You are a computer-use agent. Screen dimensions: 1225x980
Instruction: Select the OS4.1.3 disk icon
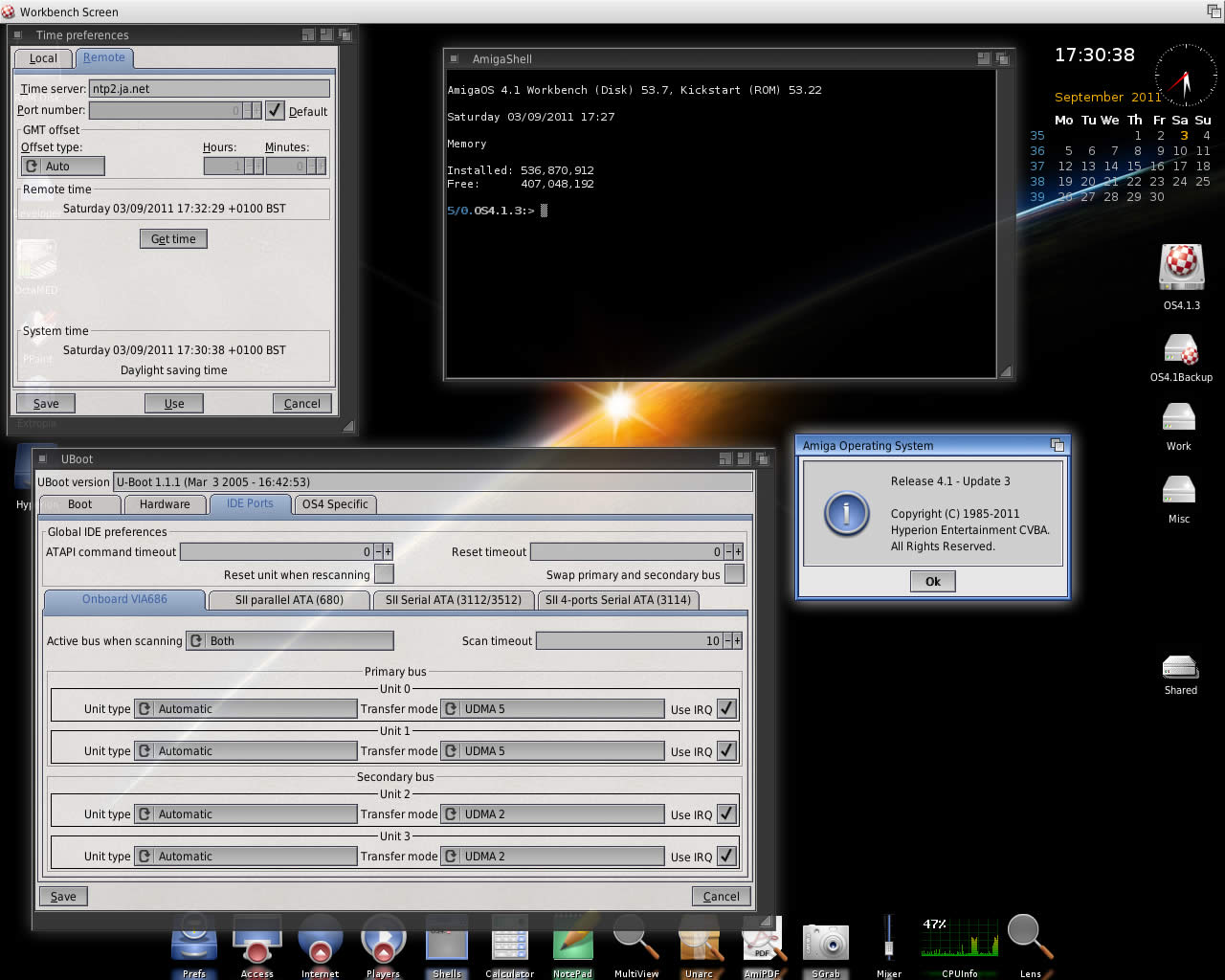coord(1181,268)
